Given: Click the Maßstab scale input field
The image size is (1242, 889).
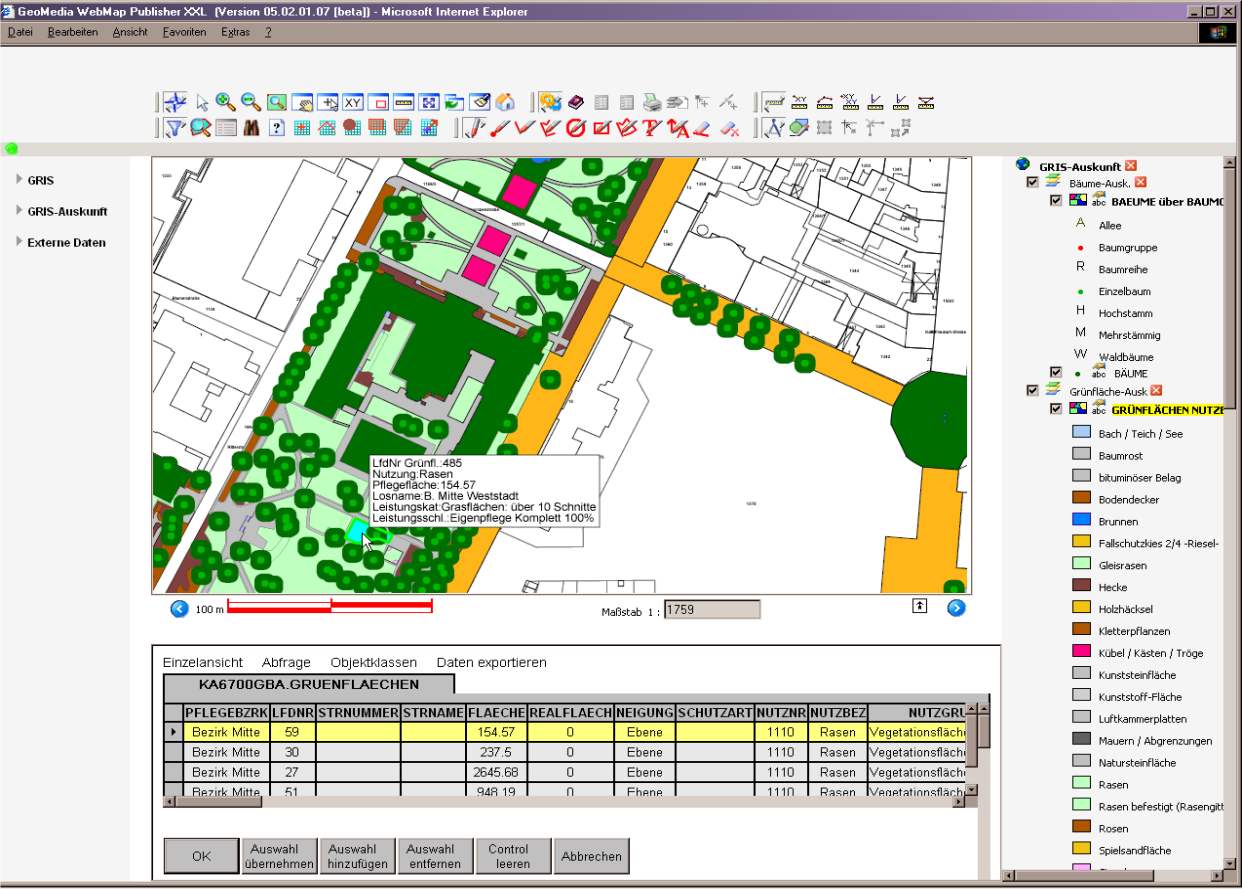Looking at the screenshot, I should click(711, 609).
